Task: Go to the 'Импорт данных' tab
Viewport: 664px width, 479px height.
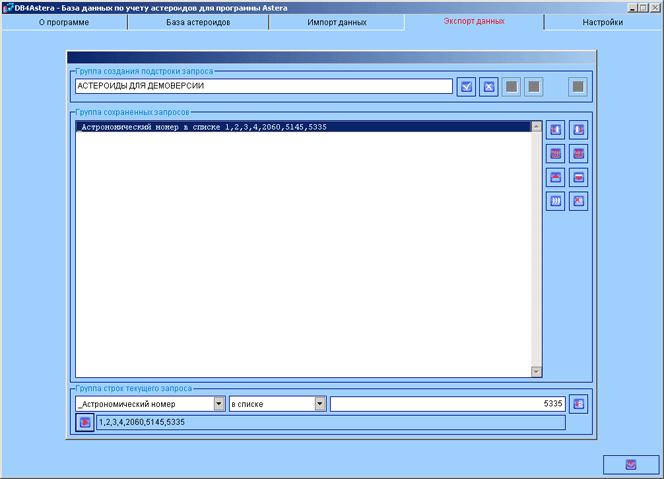Action: coord(337,22)
